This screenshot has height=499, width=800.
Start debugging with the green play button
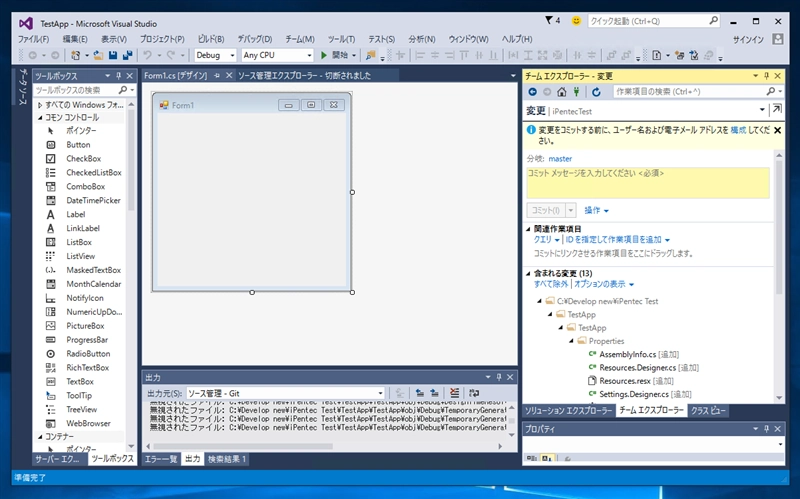point(323,55)
